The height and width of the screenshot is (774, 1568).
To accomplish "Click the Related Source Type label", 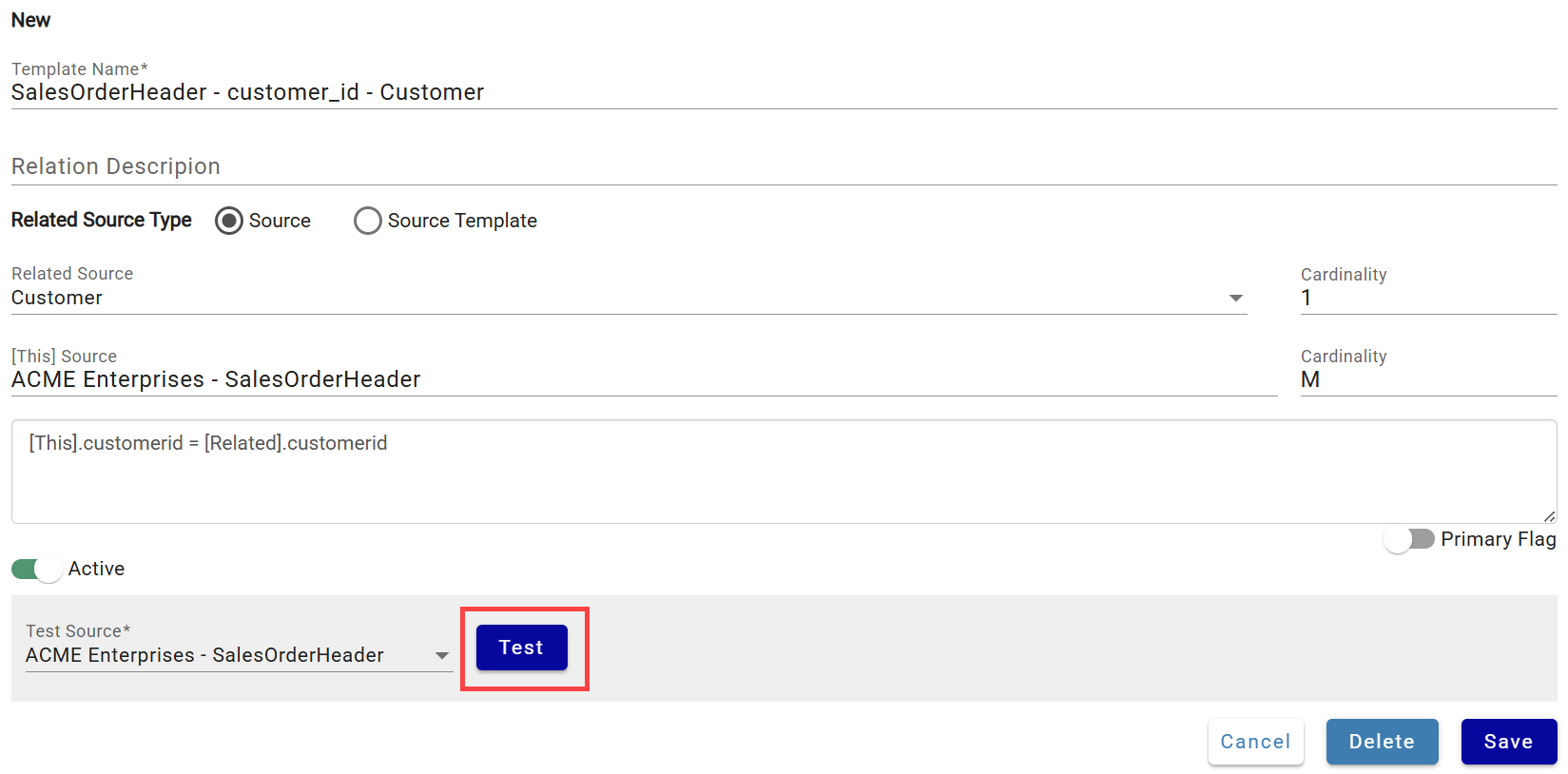I will click(102, 220).
